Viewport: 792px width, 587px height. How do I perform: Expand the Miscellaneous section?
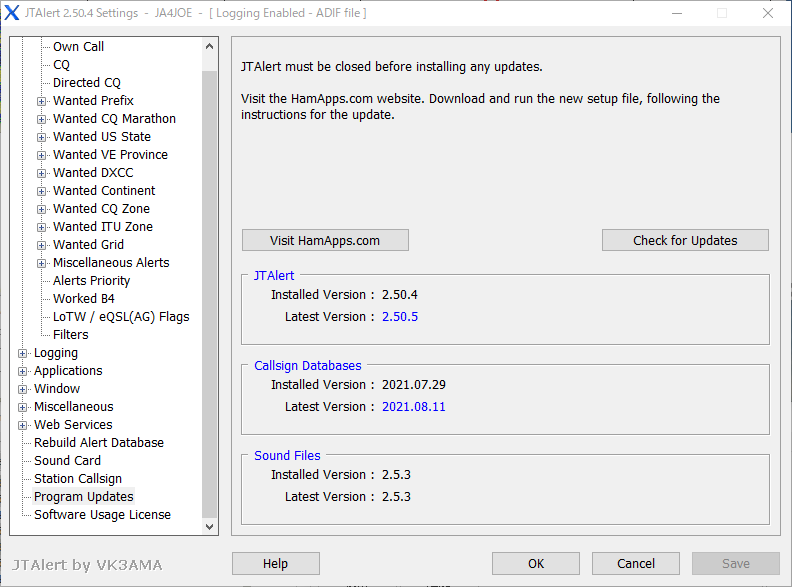pos(23,407)
